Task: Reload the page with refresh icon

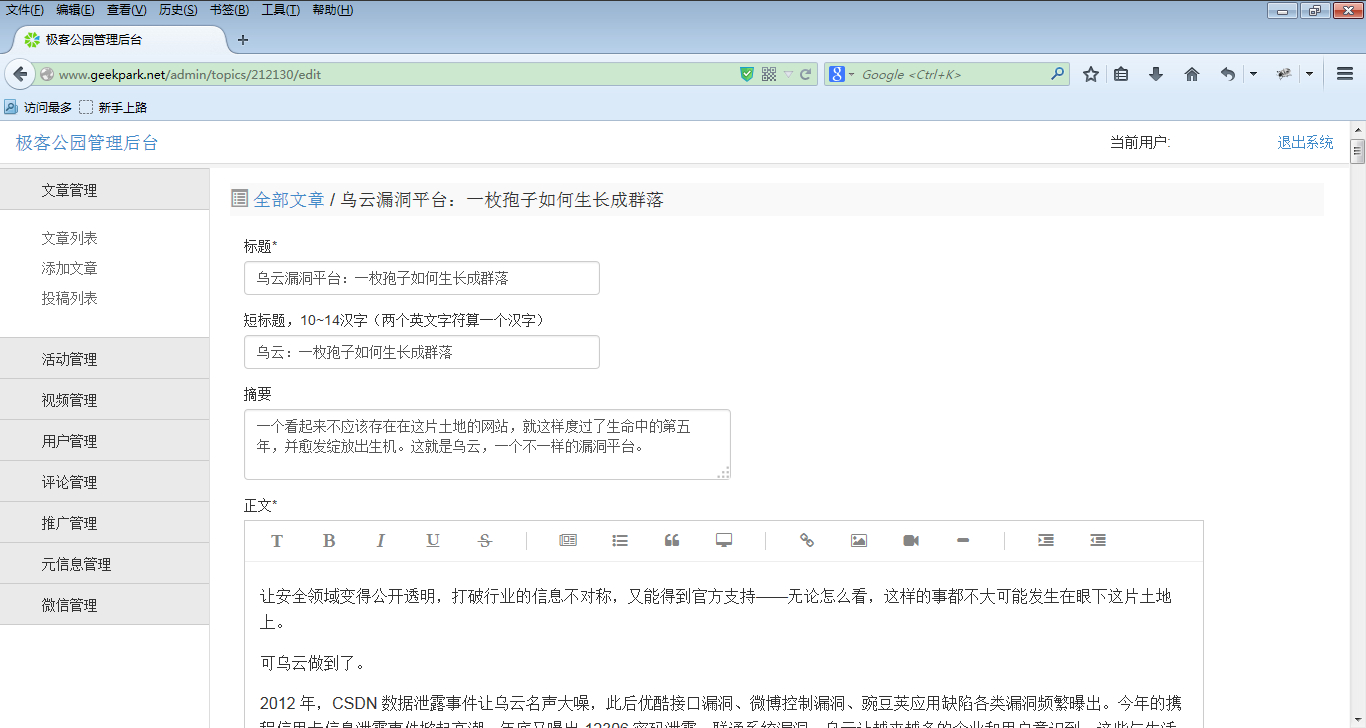Action: coord(805,74)
